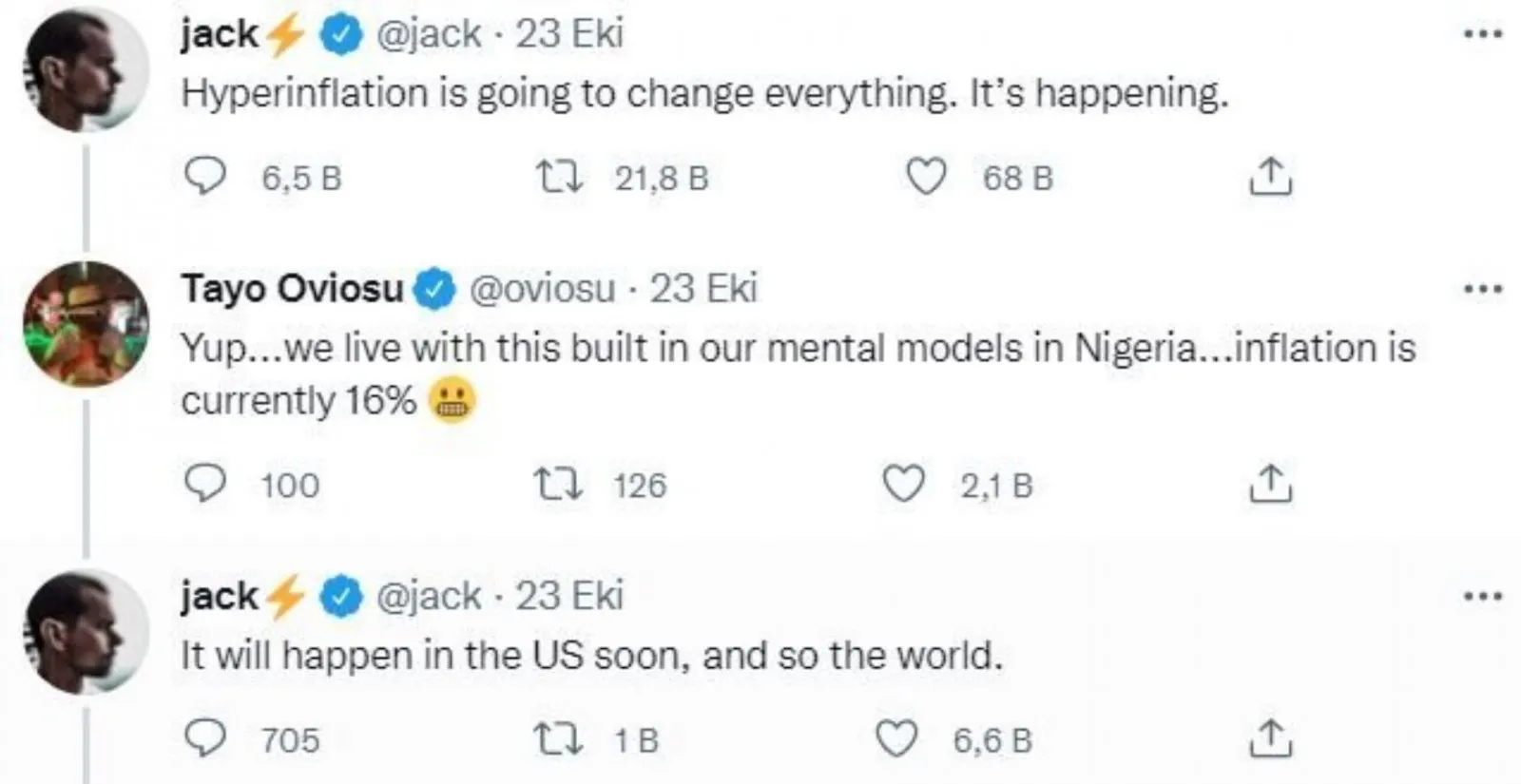This screenshot has height=784, width=1521.
Task: Click jack's avatar on the first tweet
Action: [86, 70]
